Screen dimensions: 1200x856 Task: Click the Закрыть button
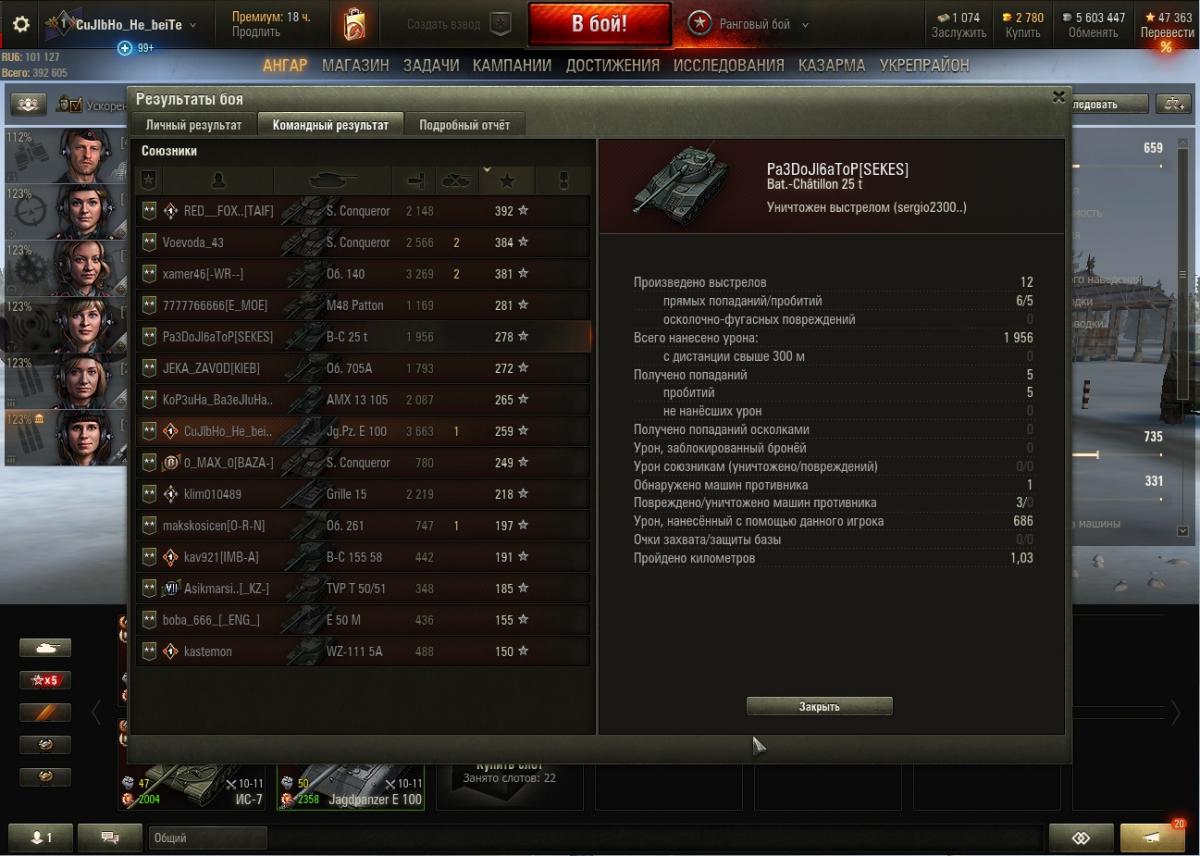click(819, 706)
